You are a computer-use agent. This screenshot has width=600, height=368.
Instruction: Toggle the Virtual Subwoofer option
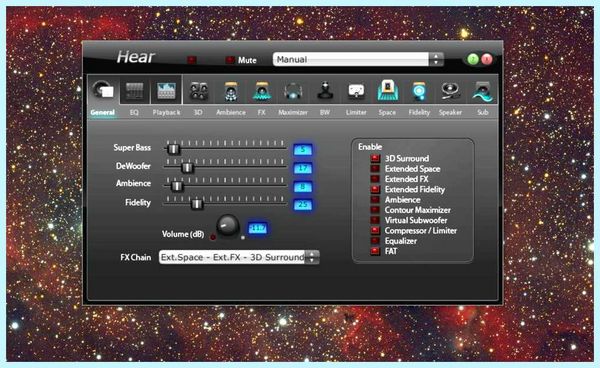tap(375, 220)
